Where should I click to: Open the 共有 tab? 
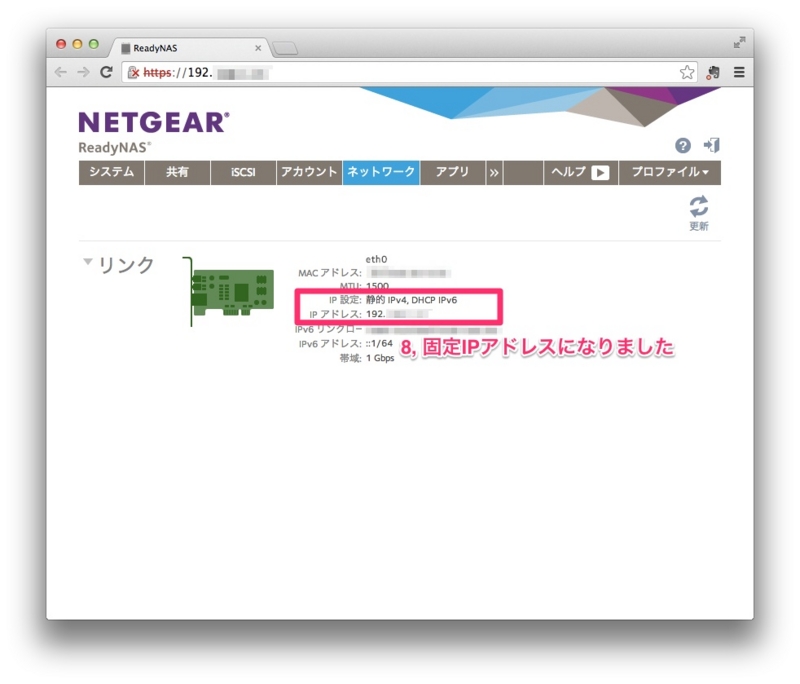[x=178, y=172]
